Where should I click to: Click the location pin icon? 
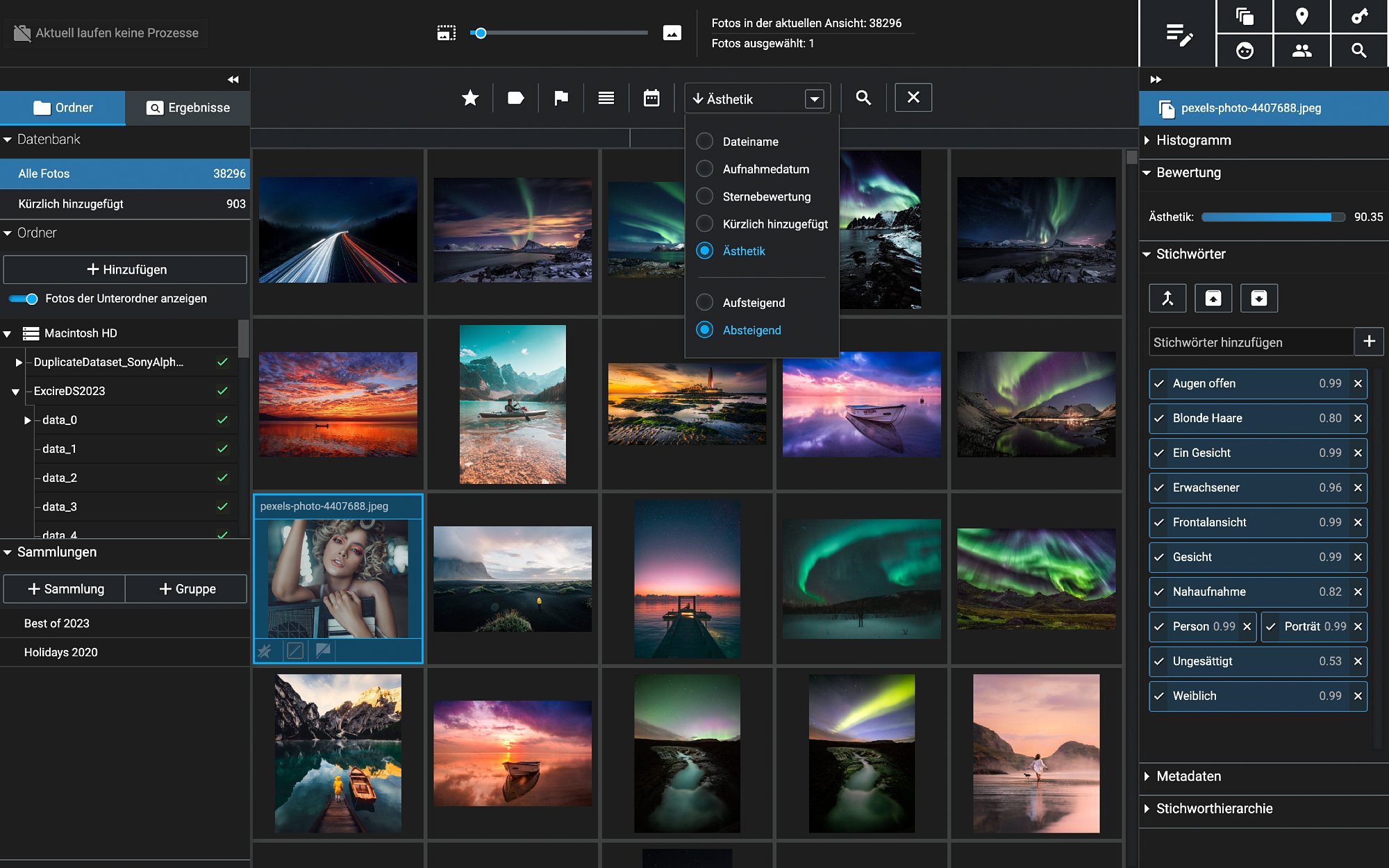1302,16
